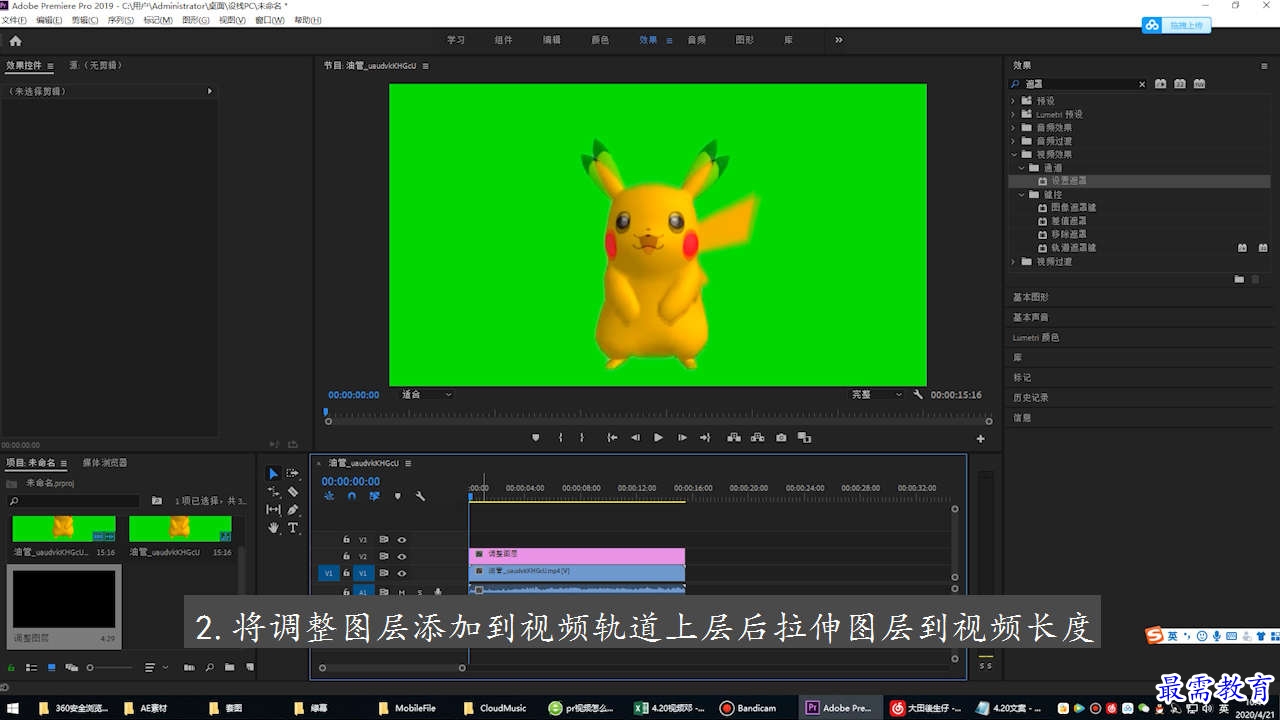
Task: Filter by YUV Effects icon
Action: coord(1199,84)
